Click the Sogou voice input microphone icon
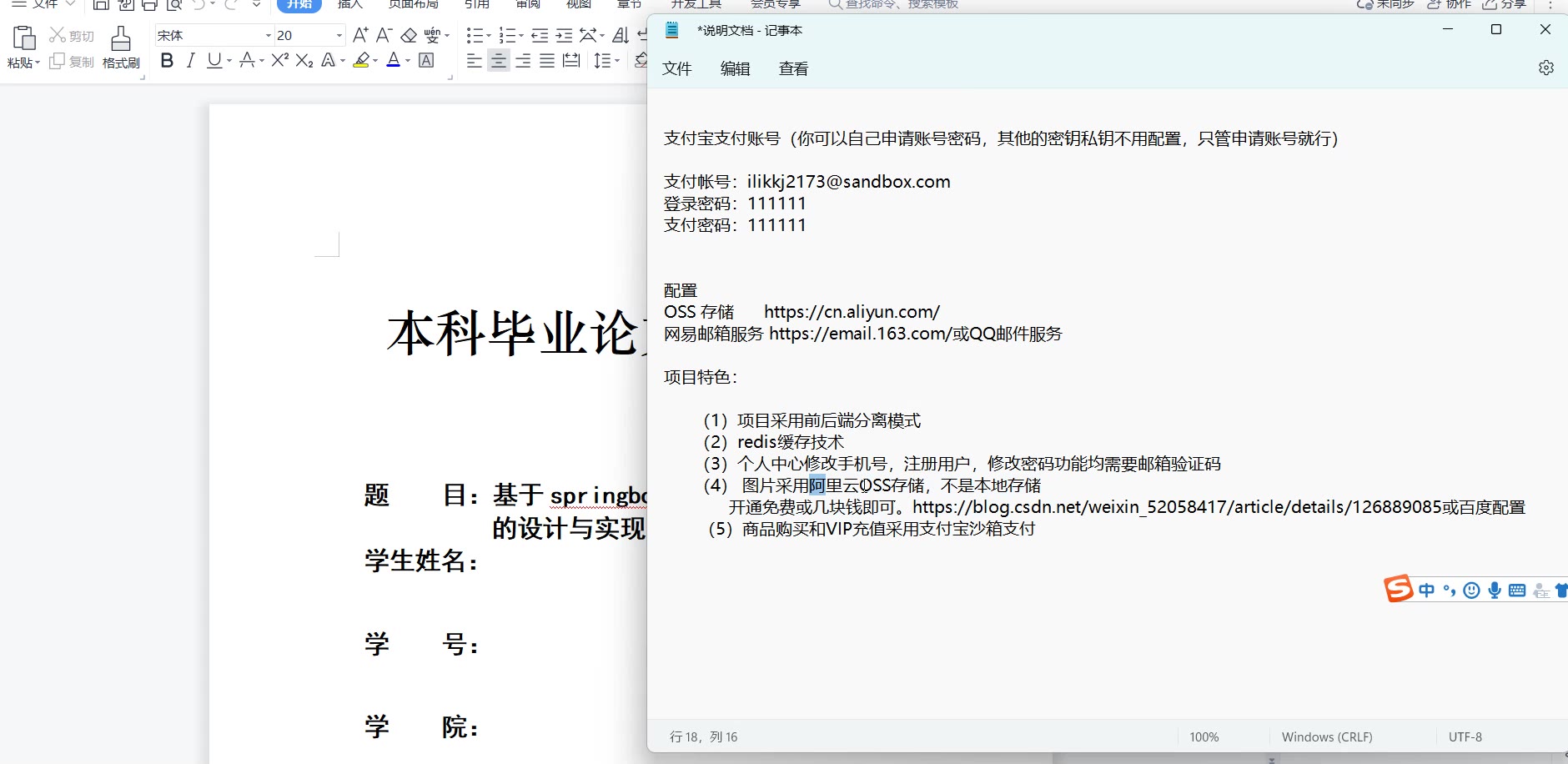This screenshot has width=1568, height=764. (1495, 591)
